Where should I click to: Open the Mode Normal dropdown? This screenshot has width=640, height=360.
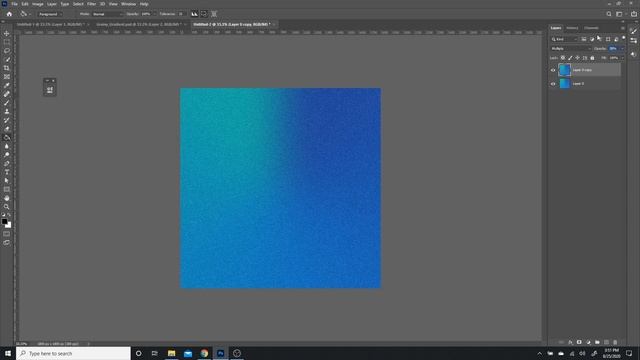(108, 14)
